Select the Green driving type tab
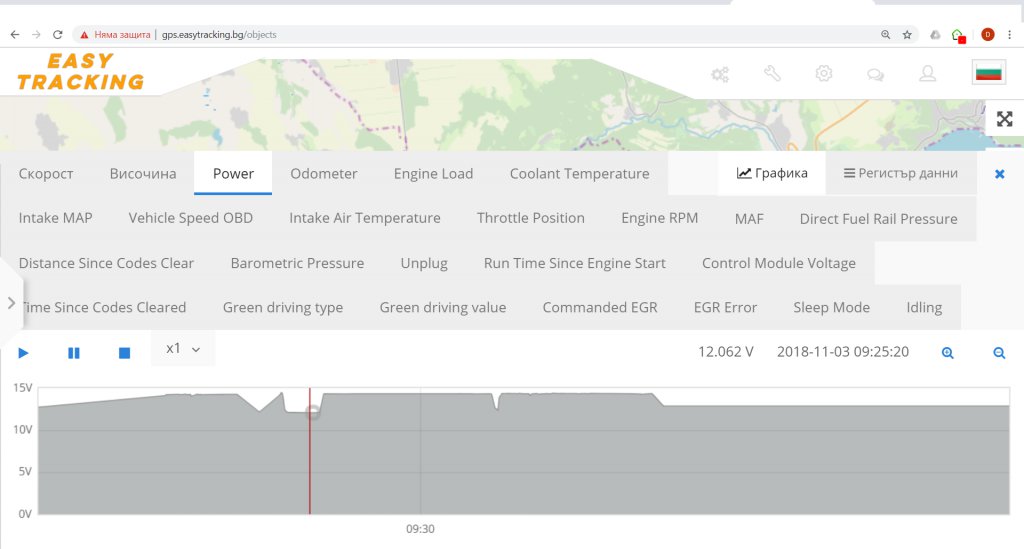The width and height of the screenshot is (1024, 549). [283, 307]
